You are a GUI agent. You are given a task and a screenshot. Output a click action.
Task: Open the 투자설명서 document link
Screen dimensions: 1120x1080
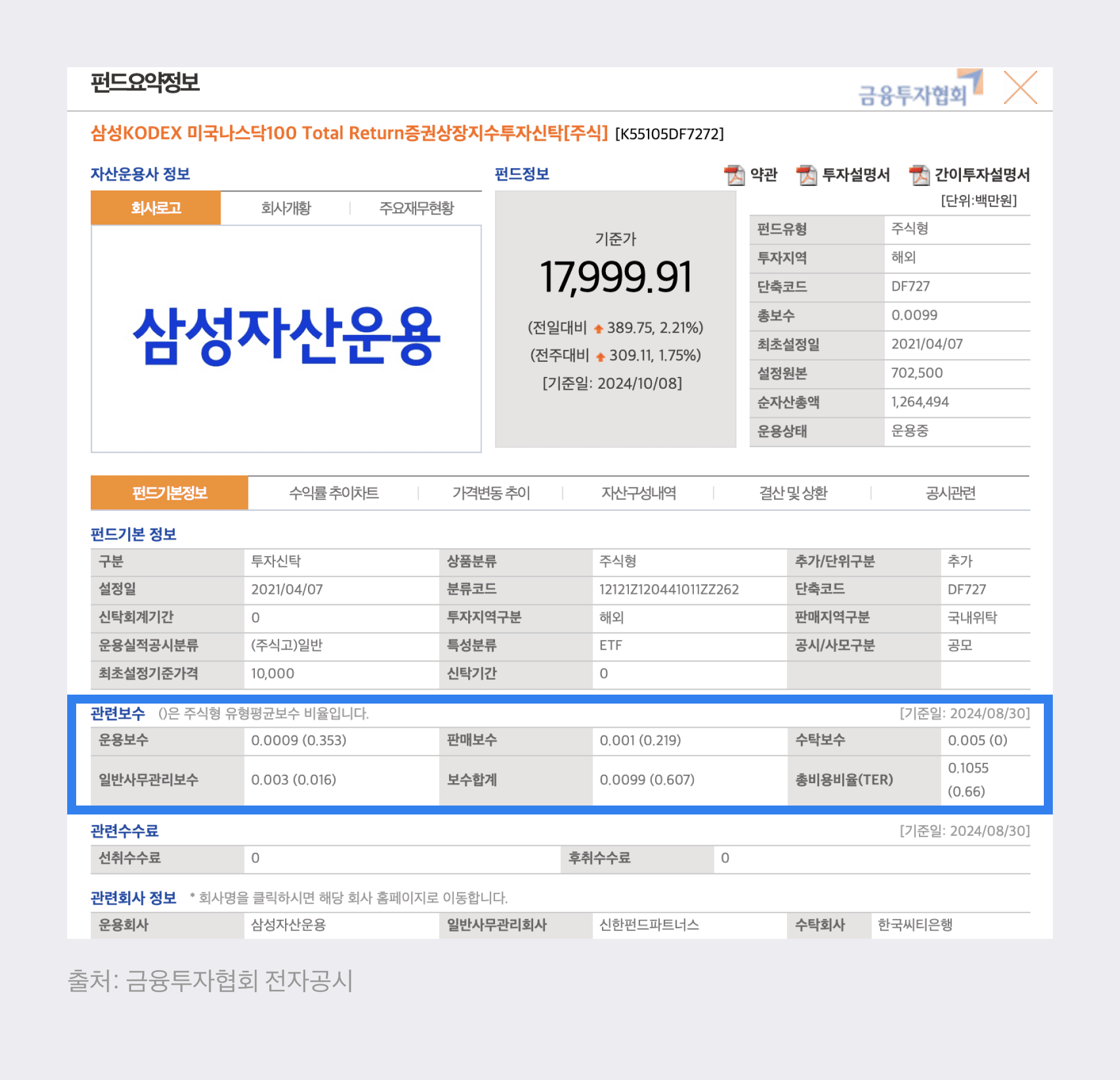click(x=856, y=175)
